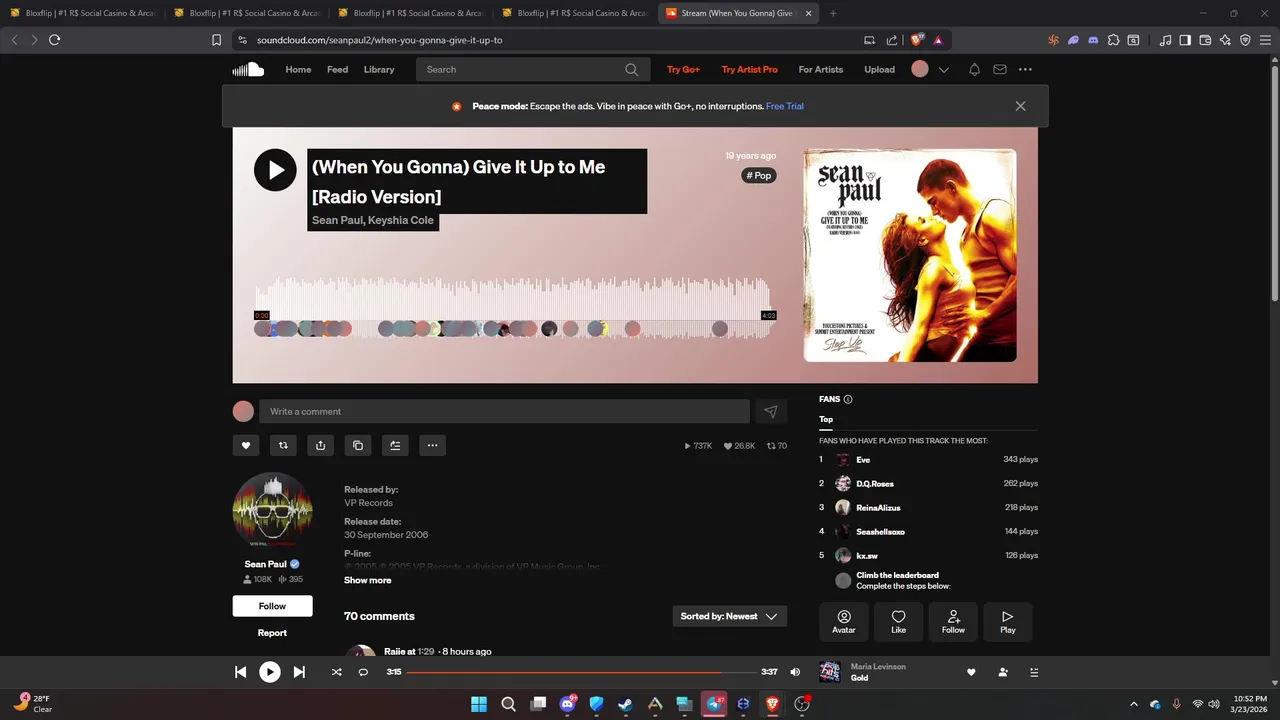Report this track
Image resolution: width=1280 pixels, height=720 pixels.
pyautogui.click(x=272, y=633)
